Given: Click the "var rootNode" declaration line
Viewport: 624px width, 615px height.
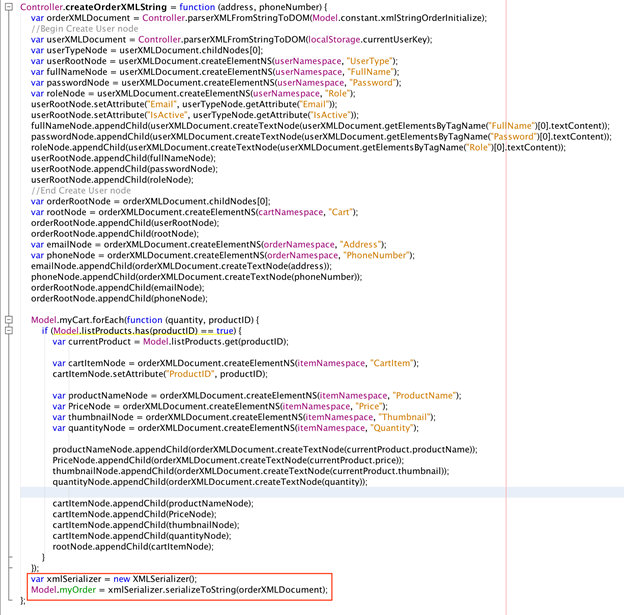Looking at the screenshot, I should pyautogui.click(x=195, y=212).
